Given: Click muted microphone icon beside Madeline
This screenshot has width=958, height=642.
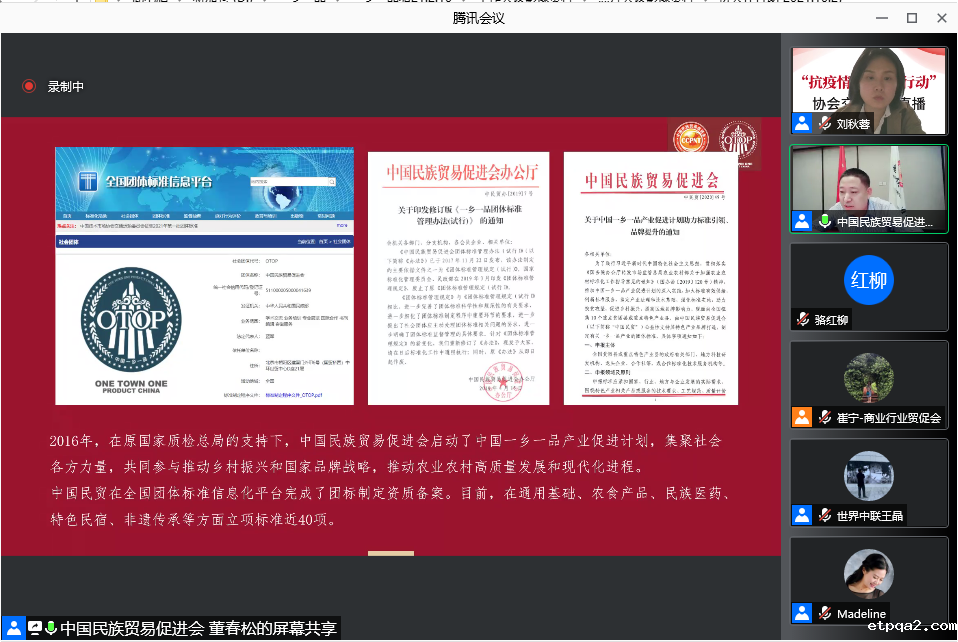Looking at the screenshot, I should coord(825,613).
